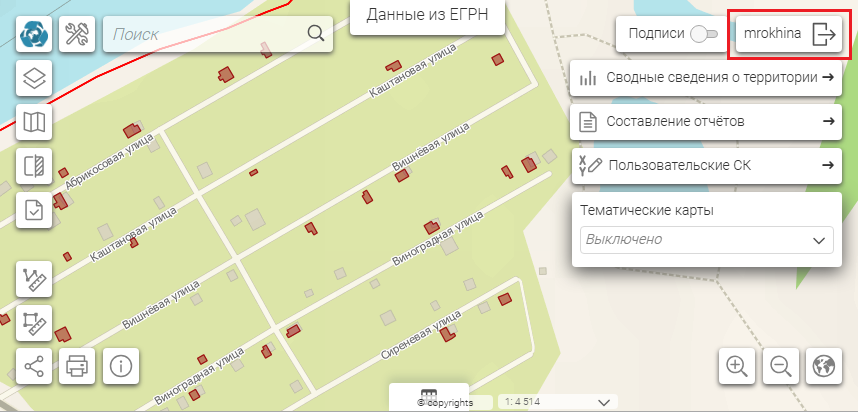The height and width of the screenshot is (412, 858).
Task: Toggle the Подписи labels switch
Action: coord(704,34)
